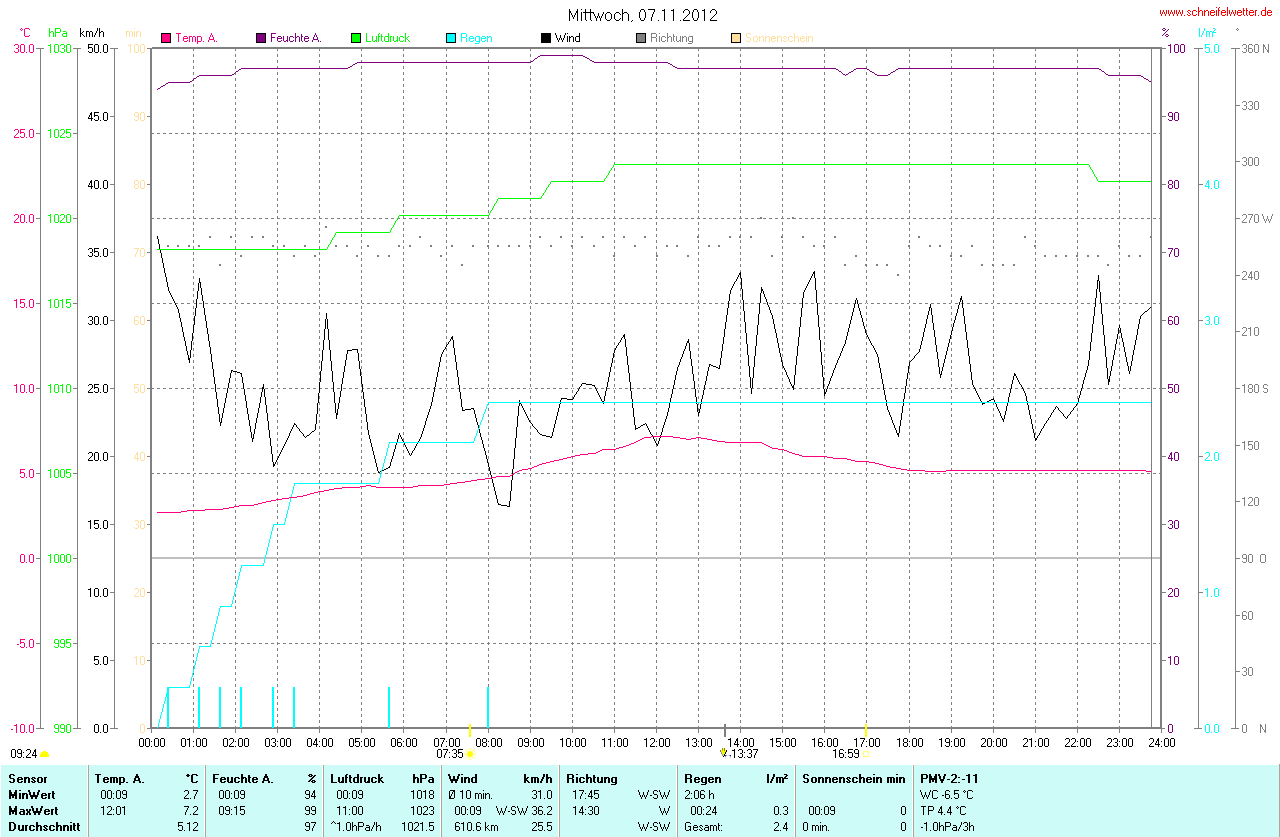Click the maximum temperature value 7.2
This screenshot has height=837, width=1280.
coord(191,810)
